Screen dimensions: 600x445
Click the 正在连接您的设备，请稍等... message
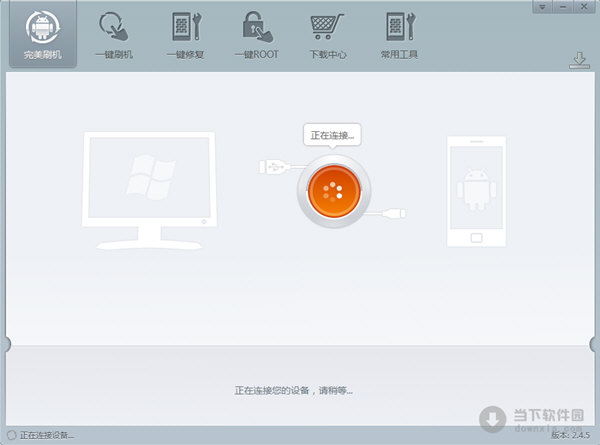click(293, 391)
